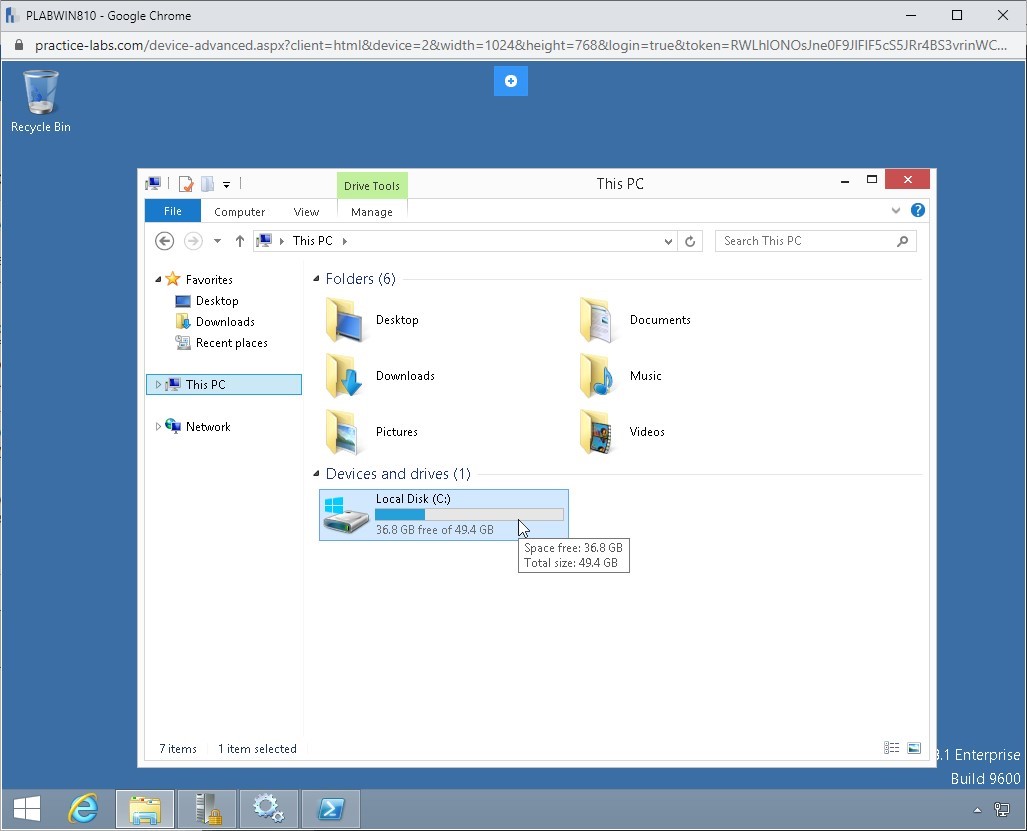Viewport: 1027px width, 831px height.
Task: Expand the ribbon using the chevron arrow
Action: [x=895, y=210]
